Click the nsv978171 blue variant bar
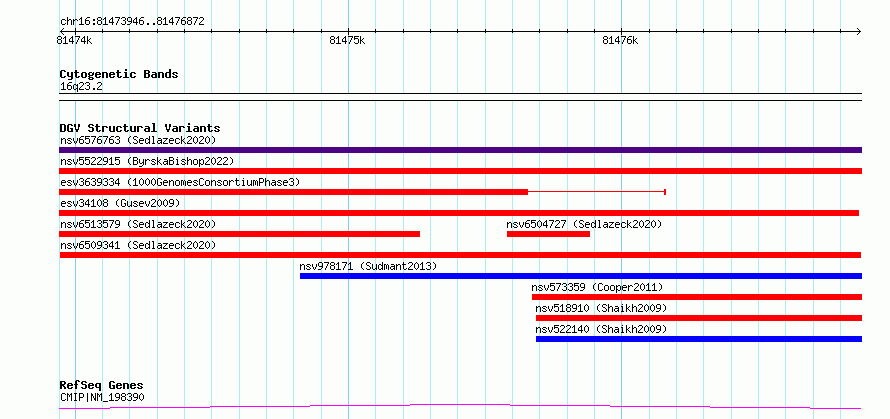Screen dimensions: 890x419 [x=581, y=276]
